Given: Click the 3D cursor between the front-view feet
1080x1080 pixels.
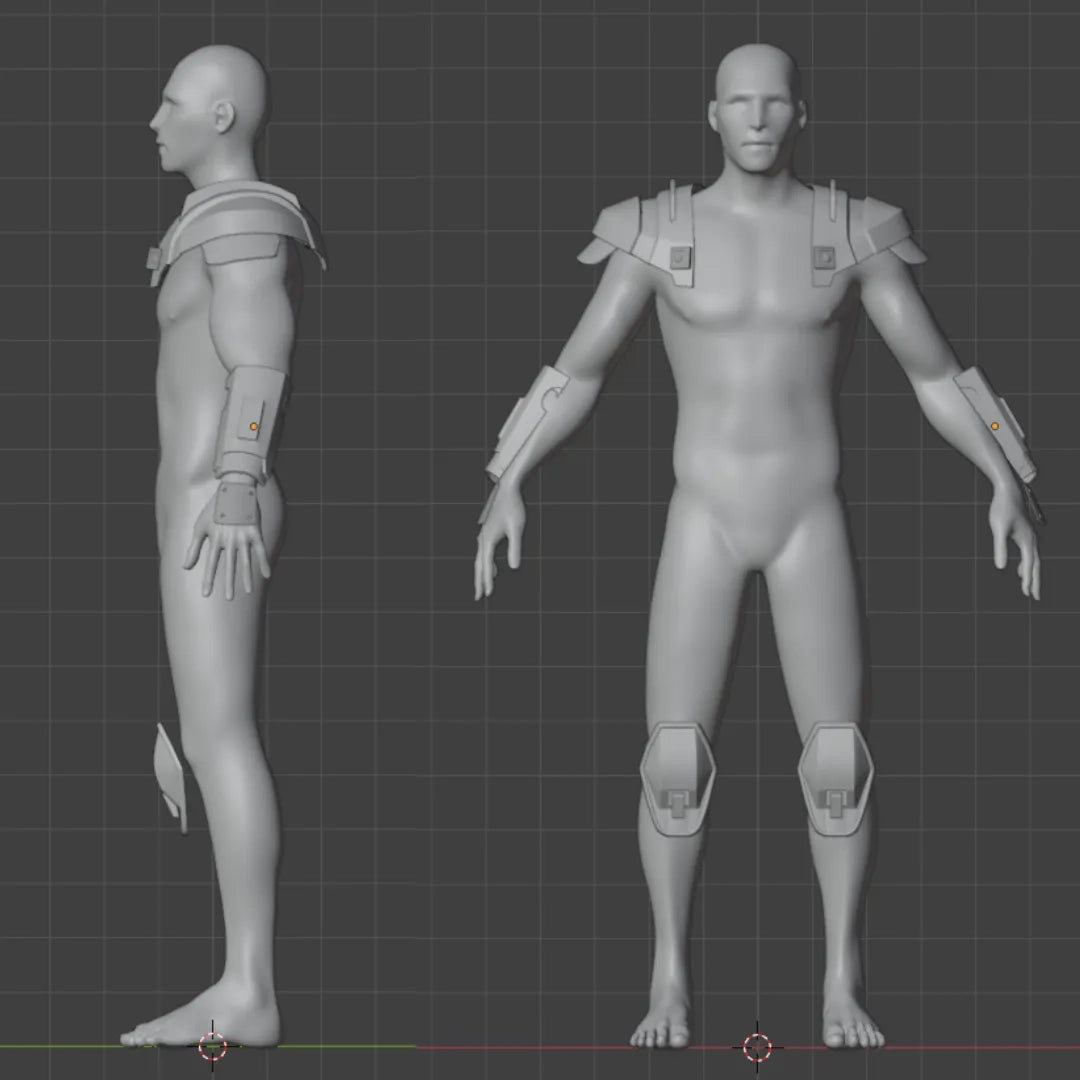Looking at the screenshot, I should click(757, 1048).
